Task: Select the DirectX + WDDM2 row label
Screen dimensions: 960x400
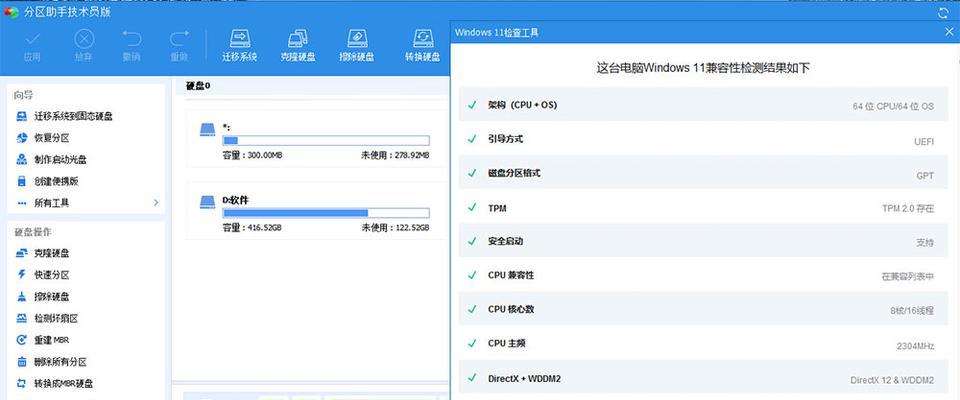Action: pyautogui.click(x=524, y=379)
